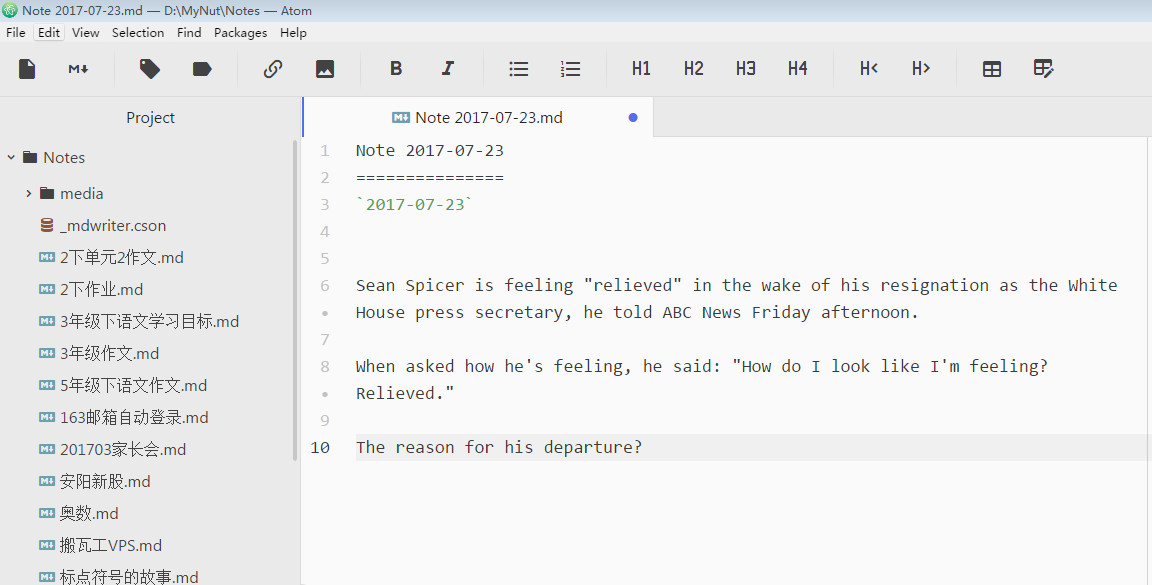
Task: Open the File menu
Action: (15, 32)
